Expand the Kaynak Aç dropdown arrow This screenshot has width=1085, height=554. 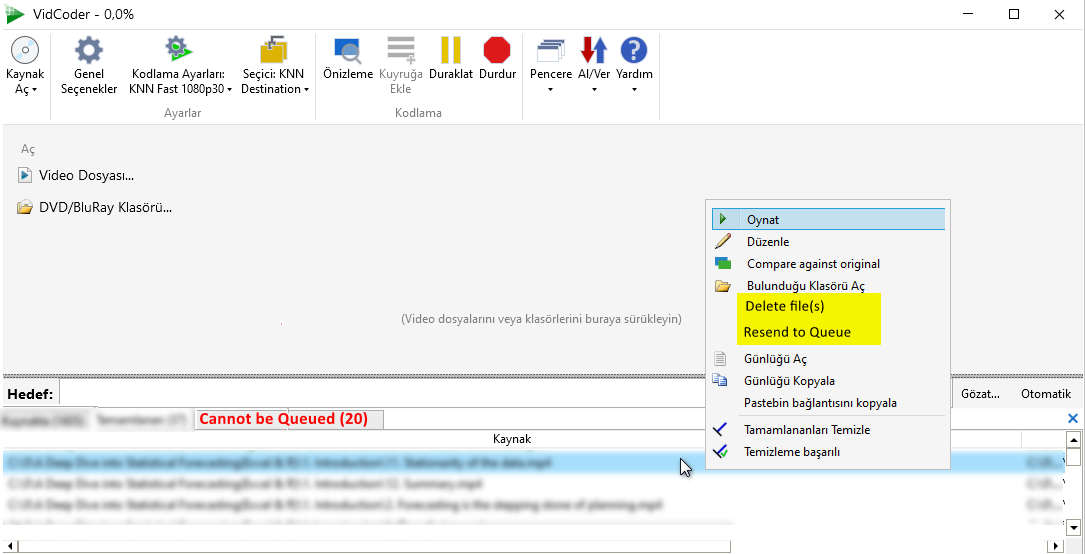[x=35, y=90]
